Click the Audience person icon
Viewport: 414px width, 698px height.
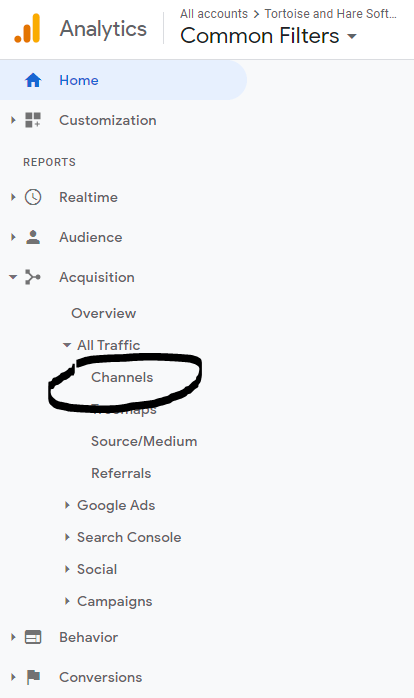click(33, 237)
